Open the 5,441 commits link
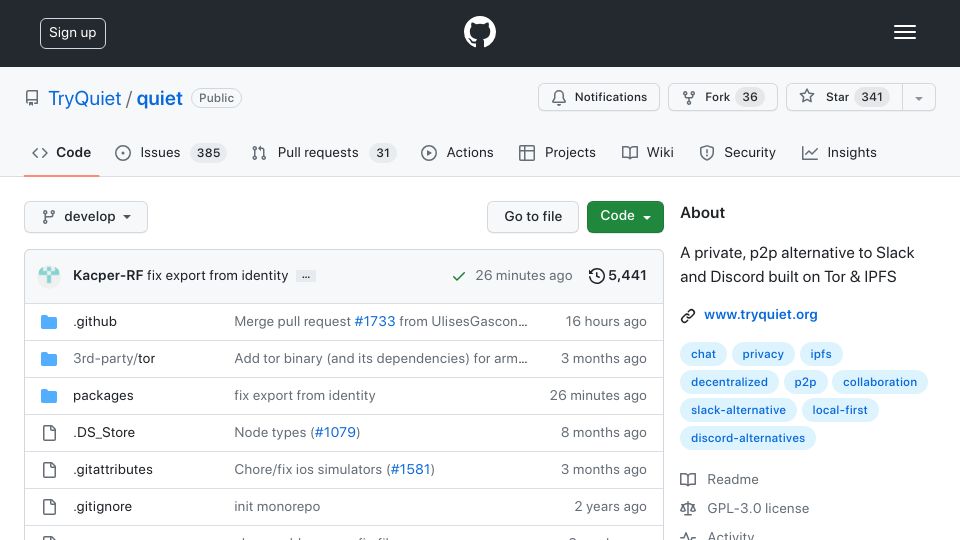This screenshot has height=540, width=960. coord(618,276)
